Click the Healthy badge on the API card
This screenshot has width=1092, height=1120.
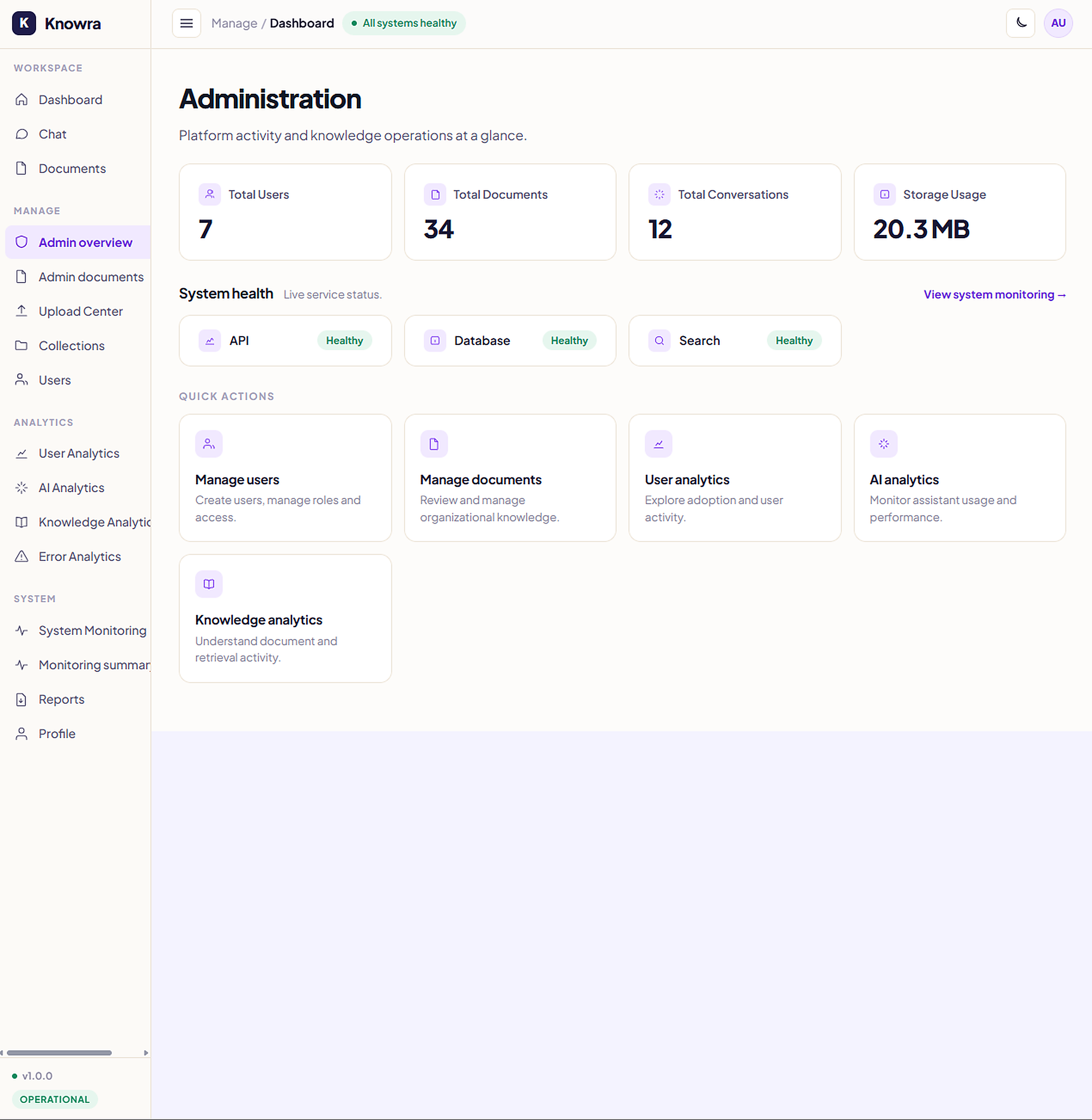[x=344, y=340]
